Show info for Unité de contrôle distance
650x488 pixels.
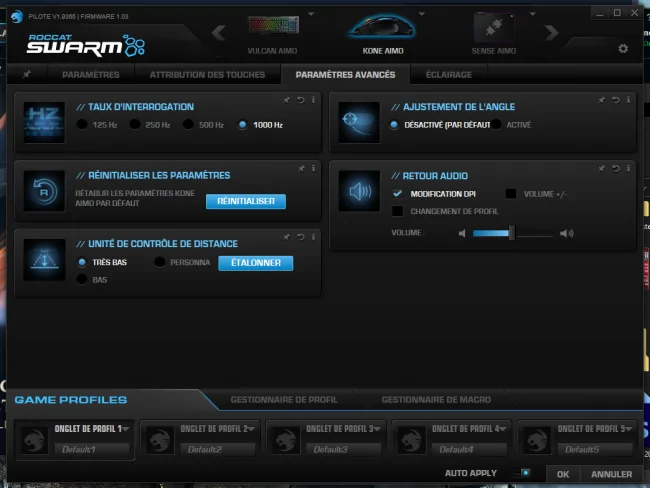coord(313,237)
